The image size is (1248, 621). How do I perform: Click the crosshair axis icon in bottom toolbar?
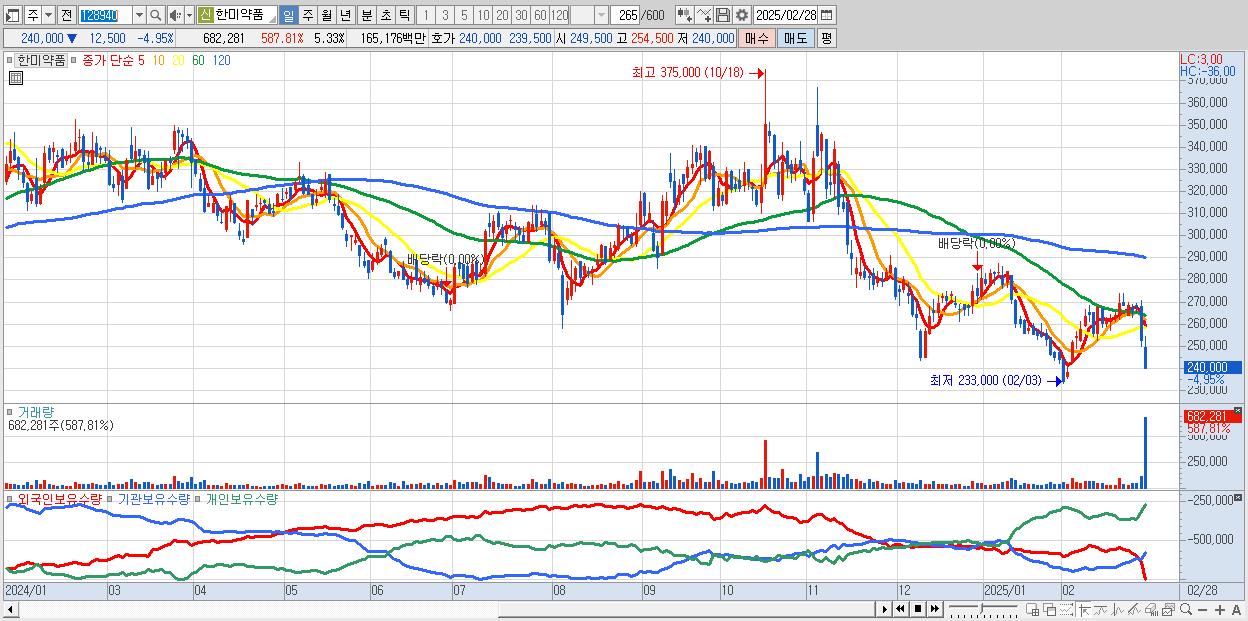pyautogui.click(x=1085, y=609)
